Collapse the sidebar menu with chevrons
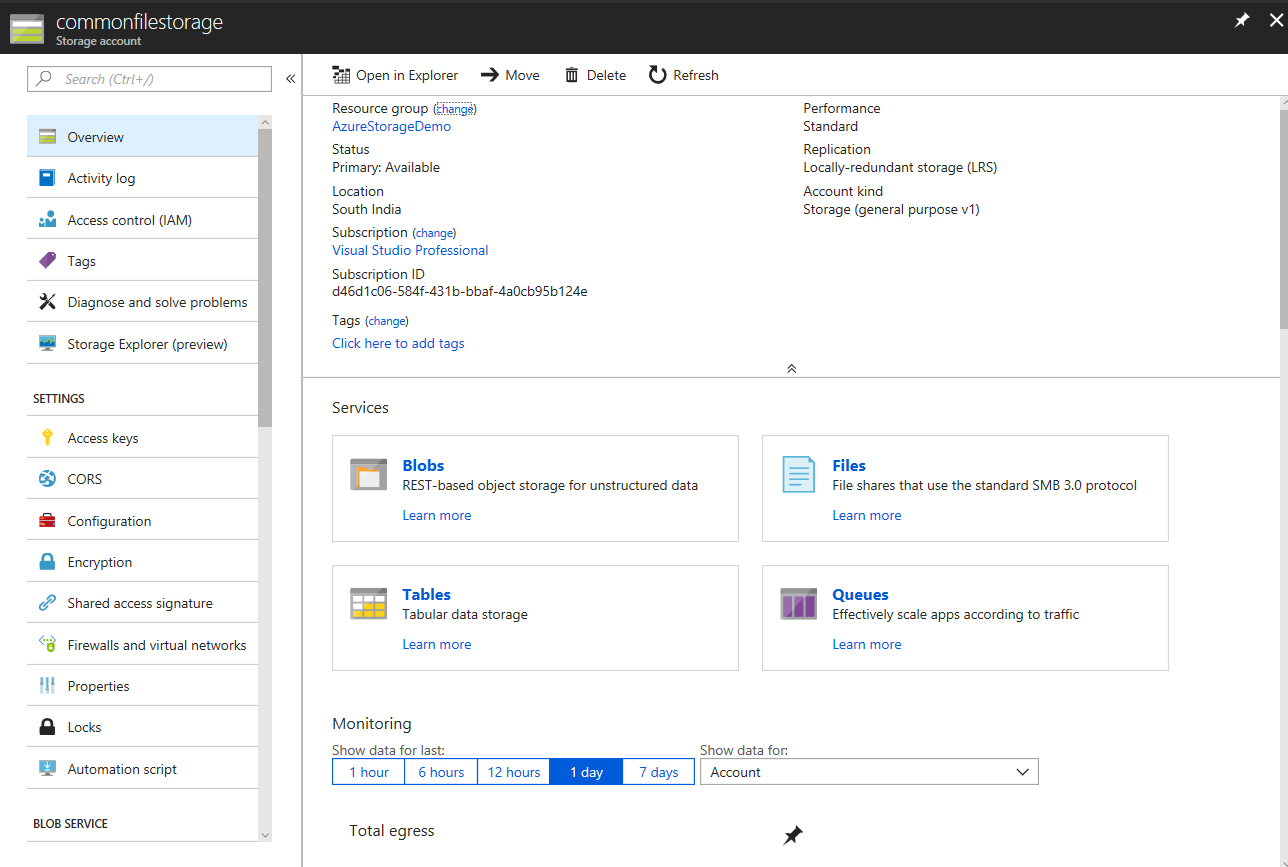1288x867 pixels. (x=290, y=79)
